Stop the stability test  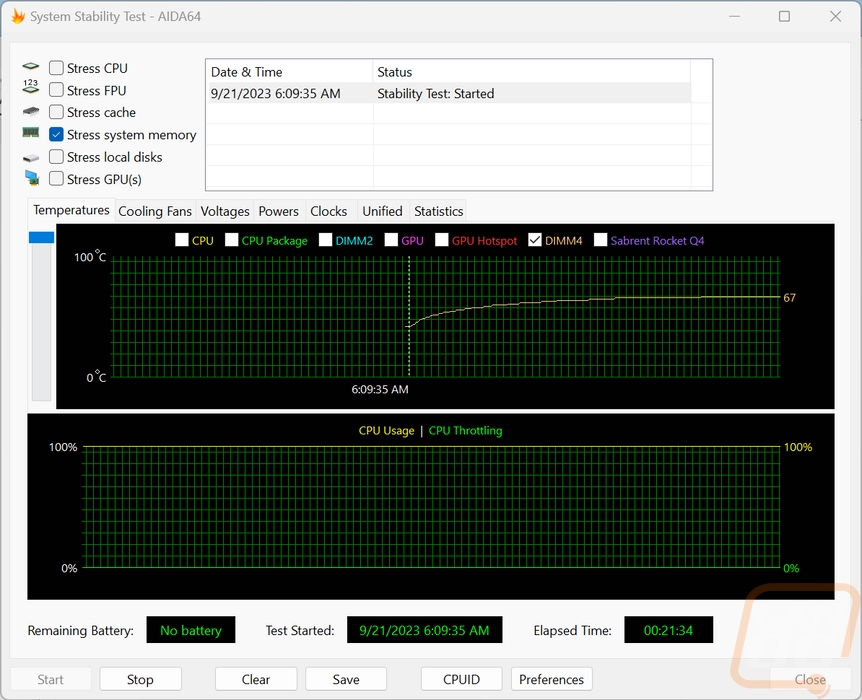coord(140,679)
